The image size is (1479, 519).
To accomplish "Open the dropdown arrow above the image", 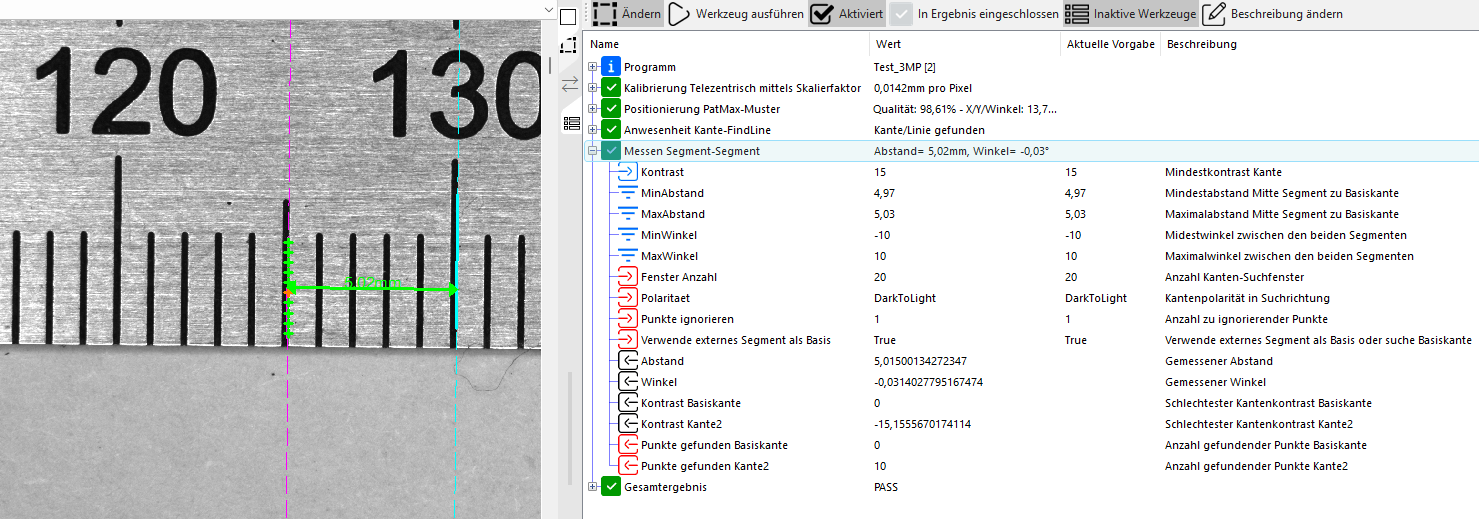I will coord(546,9).
